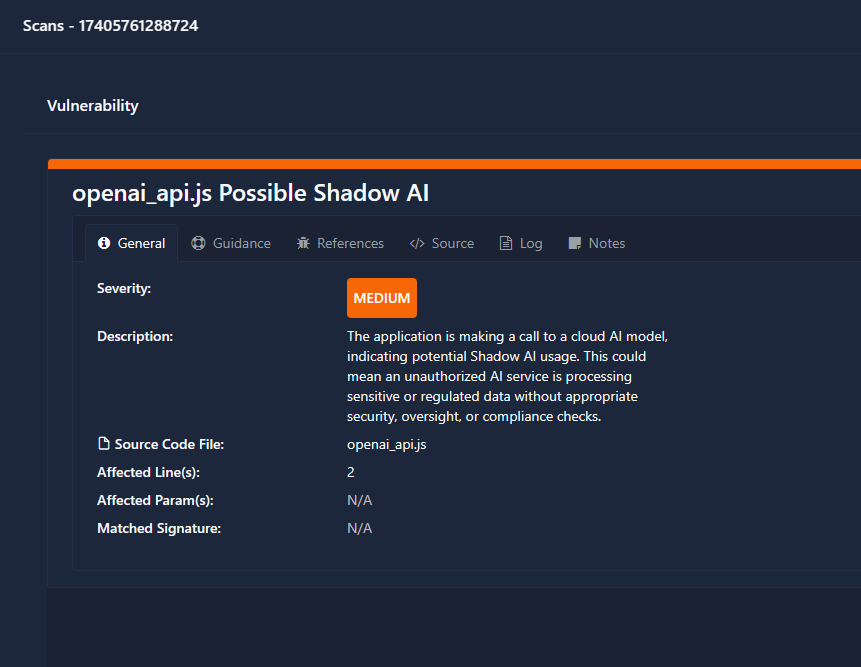The height and width of the screenshot is (667, 861).
Task: Click the 'Source Code File:' label
Action: (x=169, y=444)
